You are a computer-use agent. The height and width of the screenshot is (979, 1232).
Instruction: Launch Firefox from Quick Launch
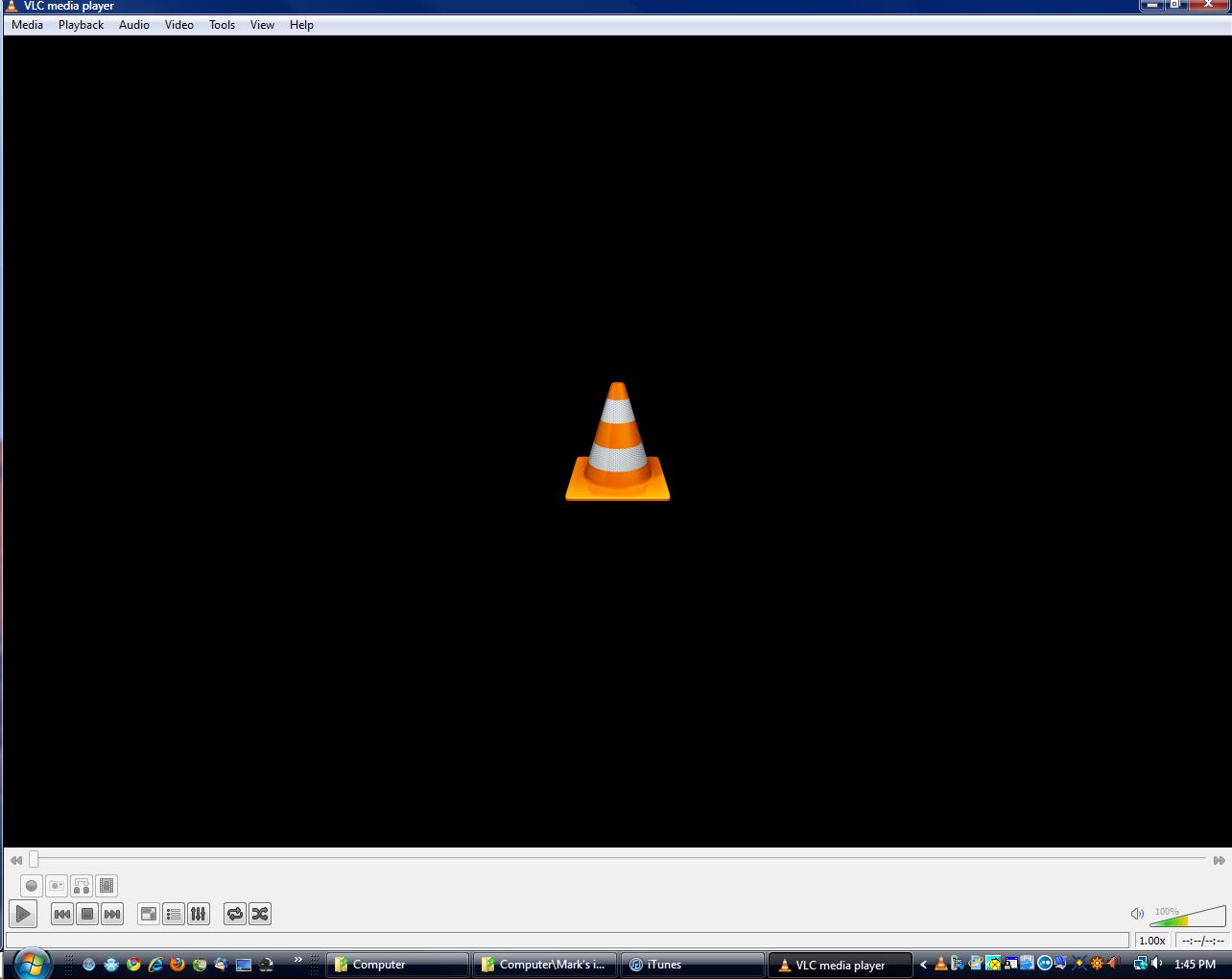[x=178, y=965]
